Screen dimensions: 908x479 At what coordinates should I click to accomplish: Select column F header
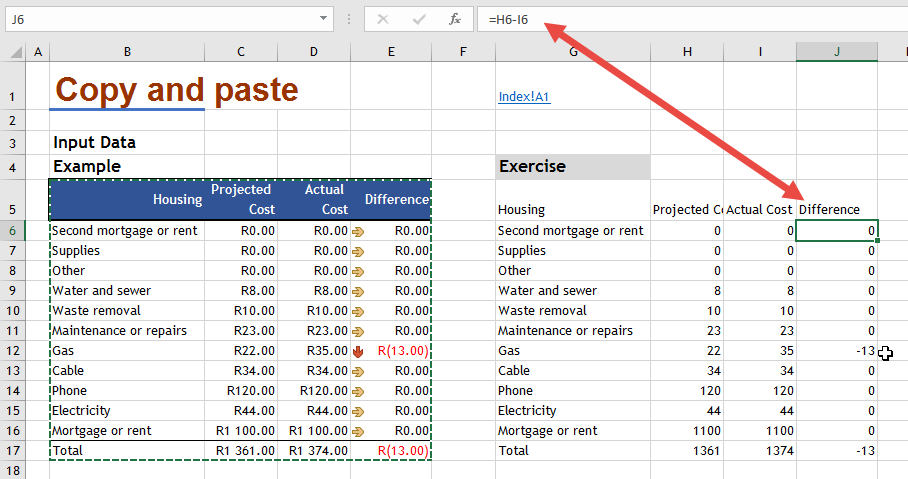coord(463,52)
